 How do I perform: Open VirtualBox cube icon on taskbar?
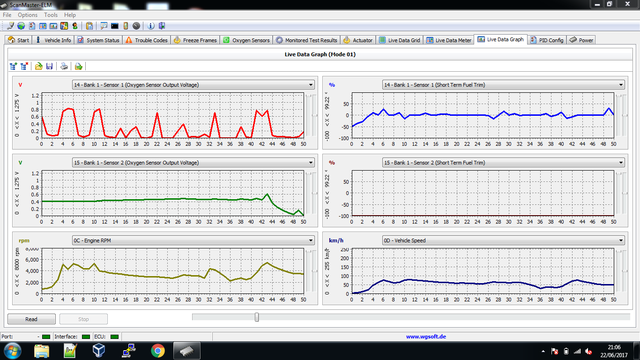point(99,350)
